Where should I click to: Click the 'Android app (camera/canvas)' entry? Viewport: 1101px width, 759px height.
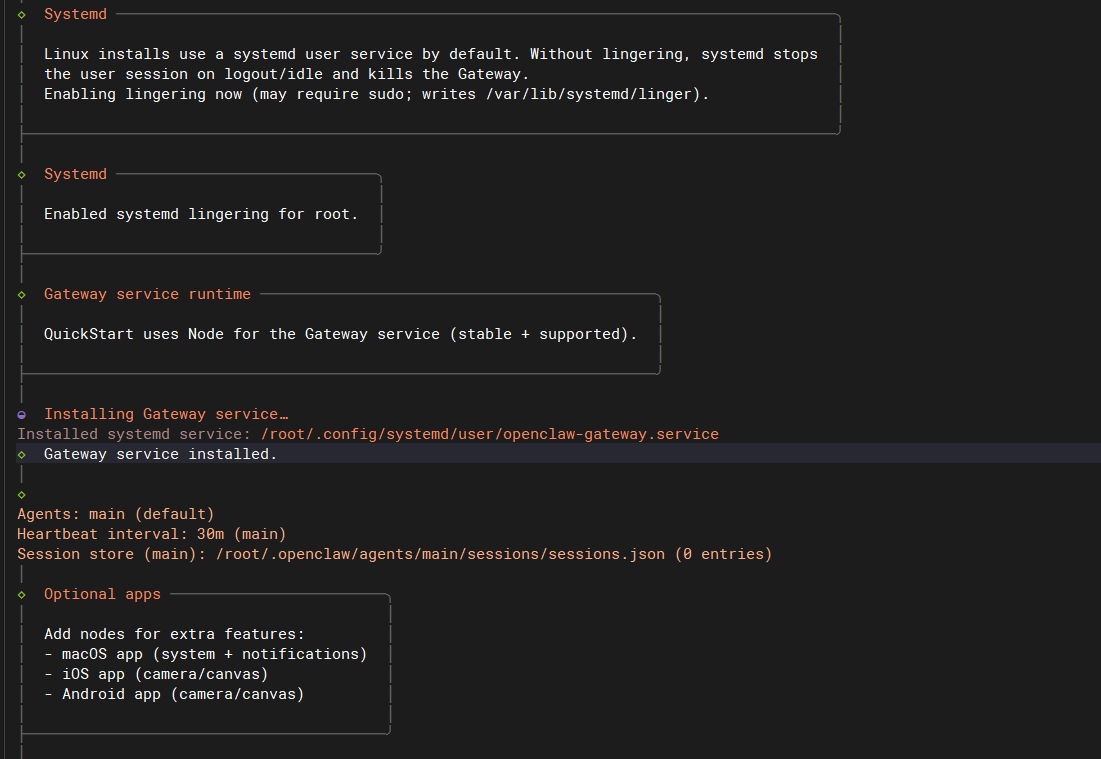[183, 694]
